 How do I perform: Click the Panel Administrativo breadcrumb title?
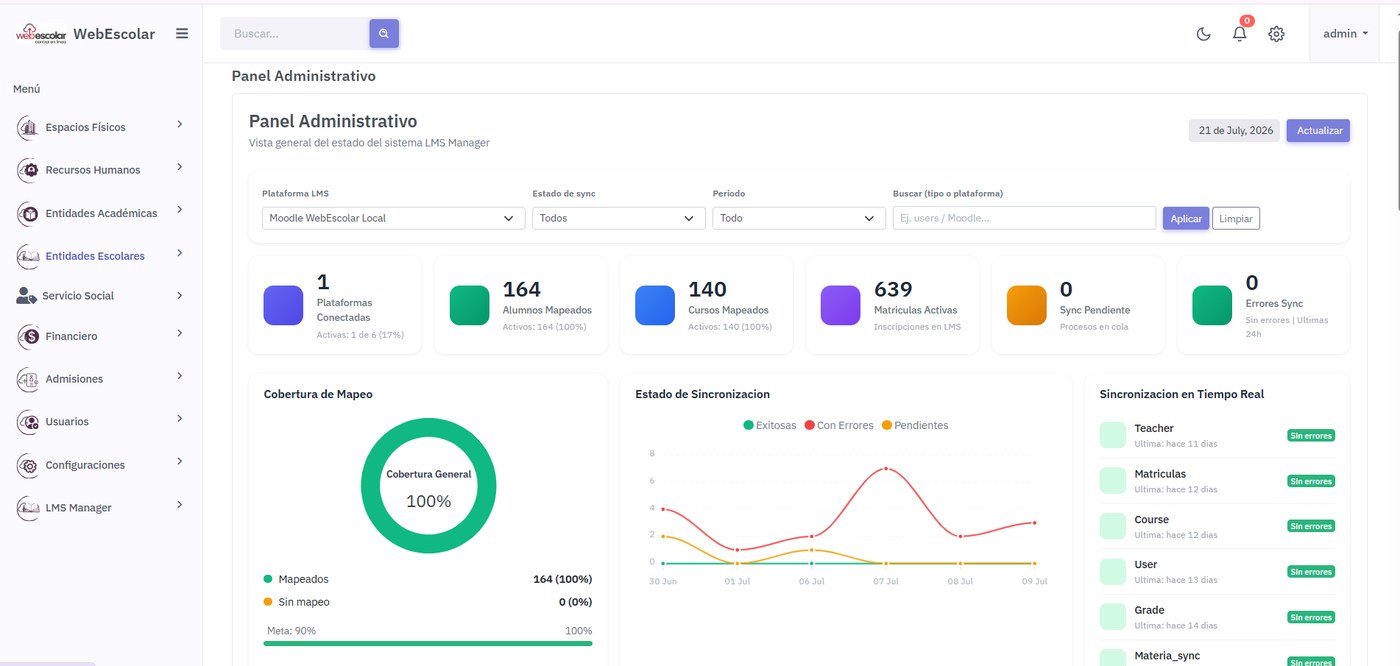click(x=304, y=76)
